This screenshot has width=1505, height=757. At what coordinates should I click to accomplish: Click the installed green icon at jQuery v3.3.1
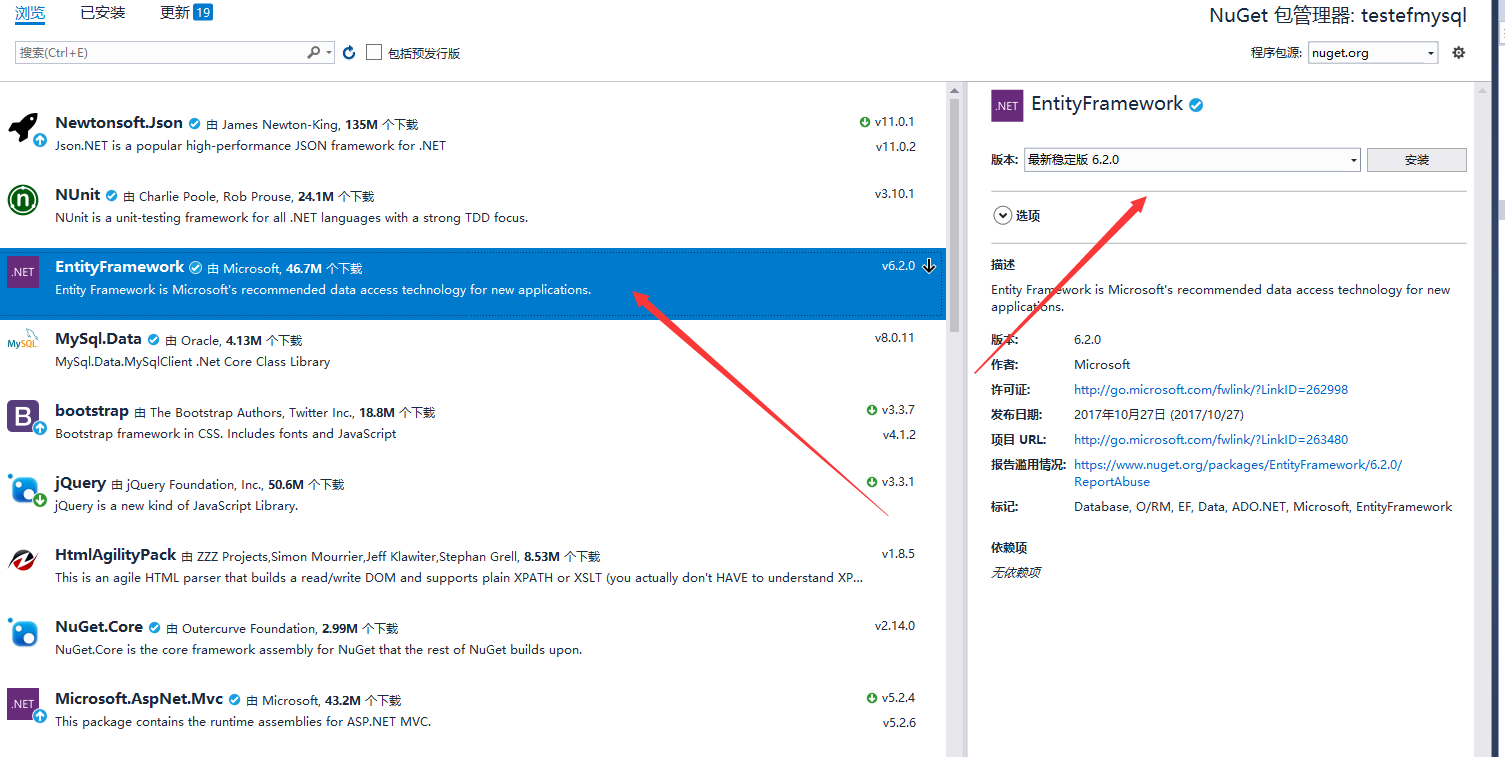tap(872, 482)
